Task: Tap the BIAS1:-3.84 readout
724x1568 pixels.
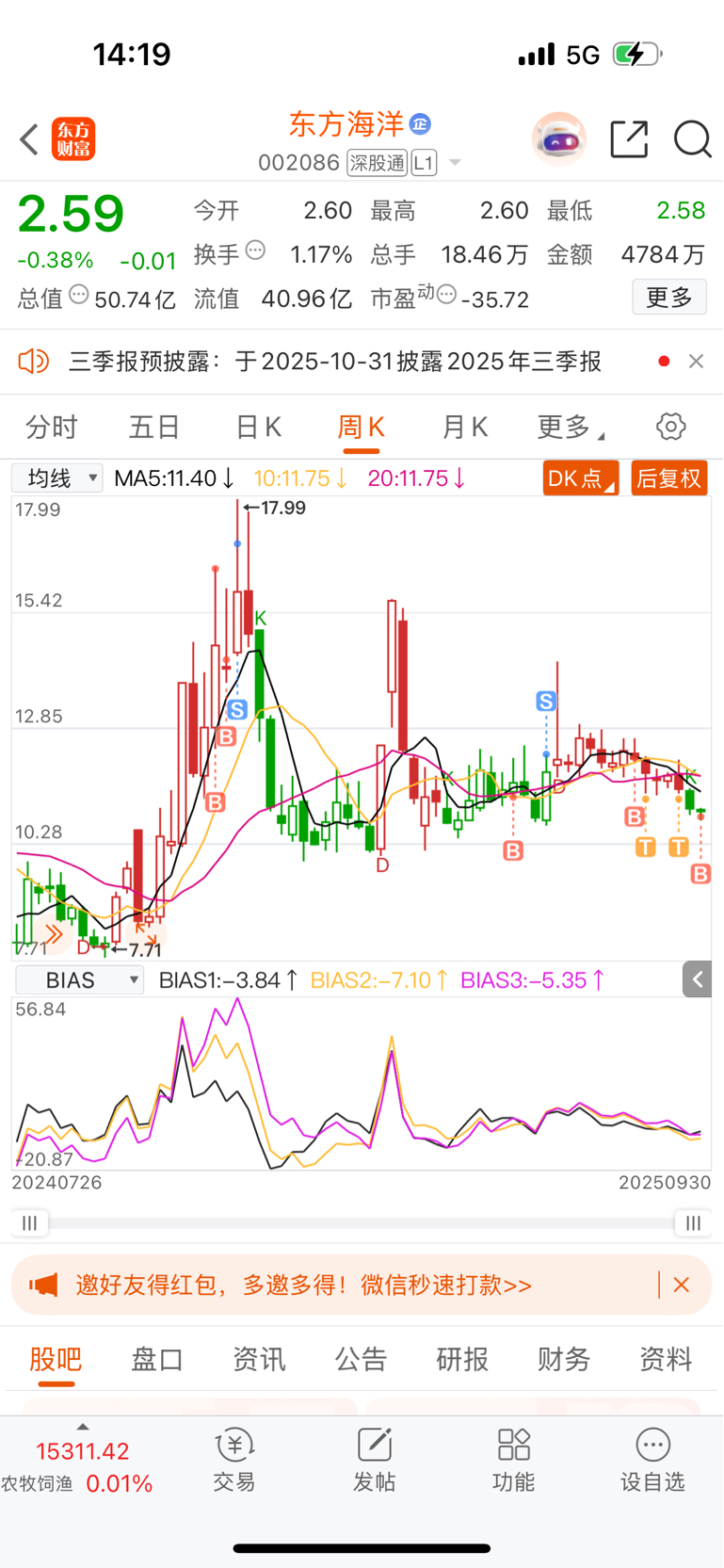Action: (229, 980)
